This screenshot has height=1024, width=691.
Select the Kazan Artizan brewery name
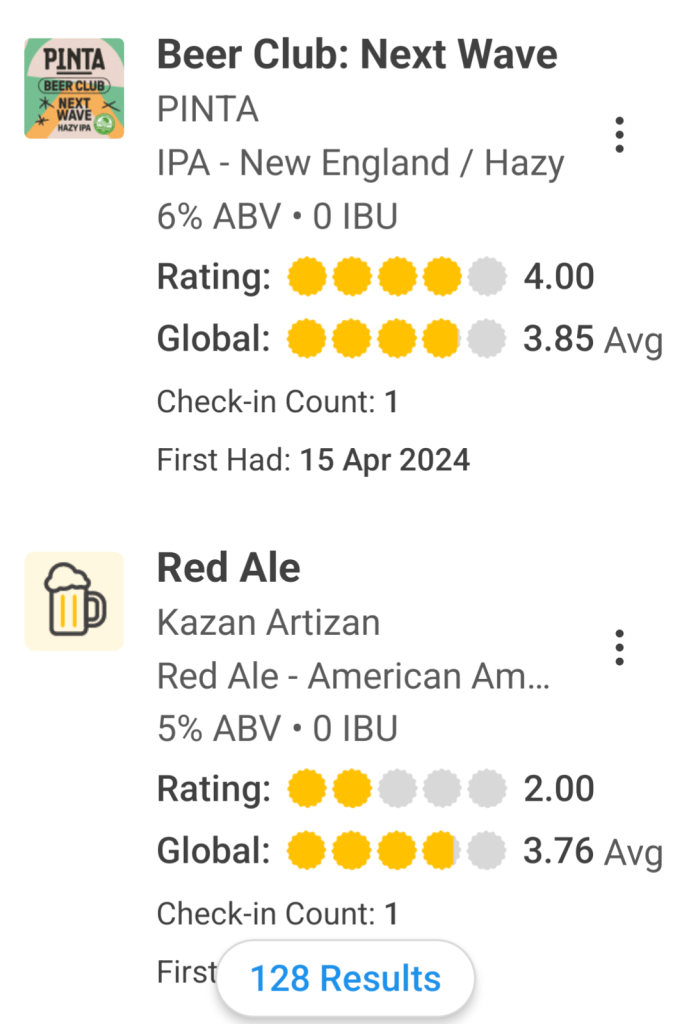268,622
